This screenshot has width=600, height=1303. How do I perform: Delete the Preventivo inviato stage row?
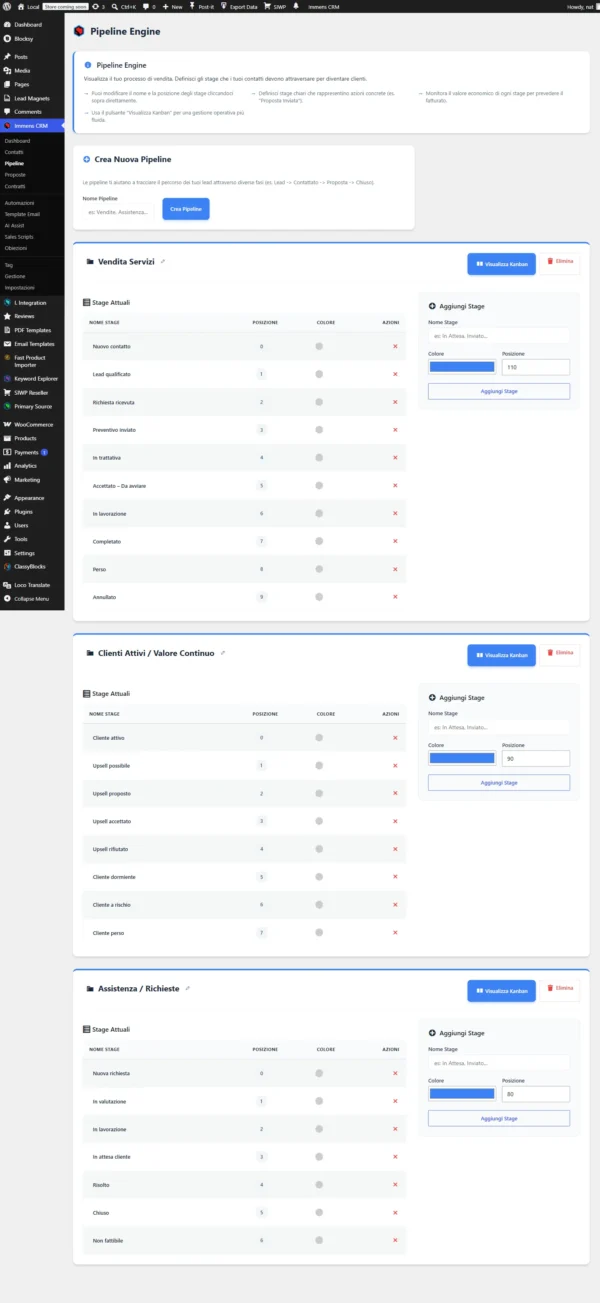(x=395, y=430)
